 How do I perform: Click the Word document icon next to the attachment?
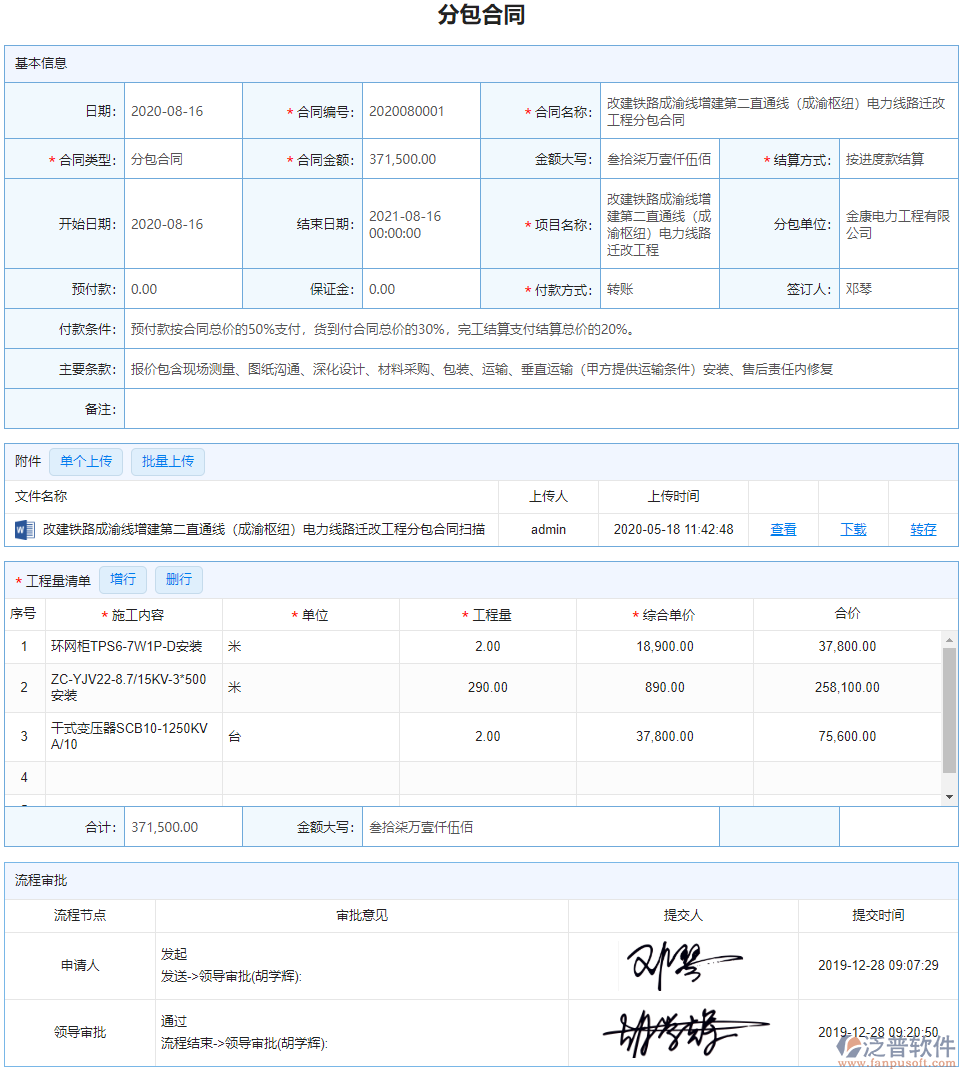pyautogui.click(x=23, y=529)
